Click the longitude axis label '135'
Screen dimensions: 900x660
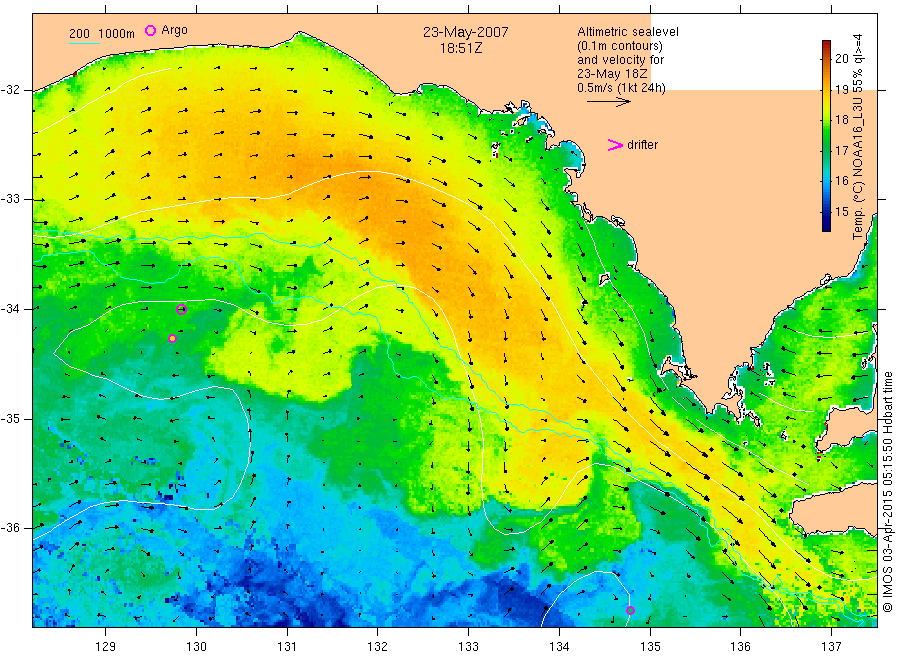(650, 647)
